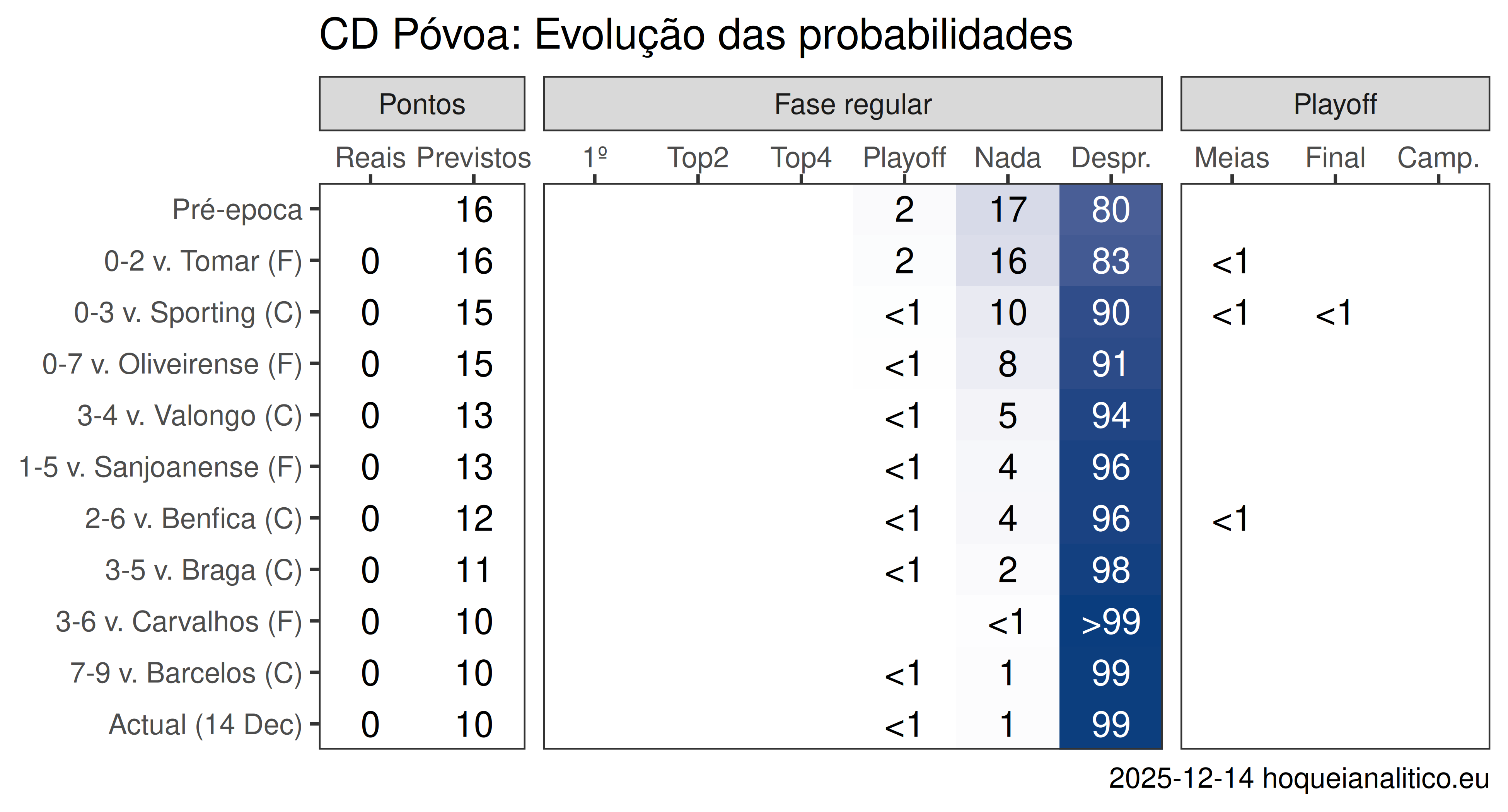Click the Reais column label
The image size is (1508, 812).
[x=370, y=157]
